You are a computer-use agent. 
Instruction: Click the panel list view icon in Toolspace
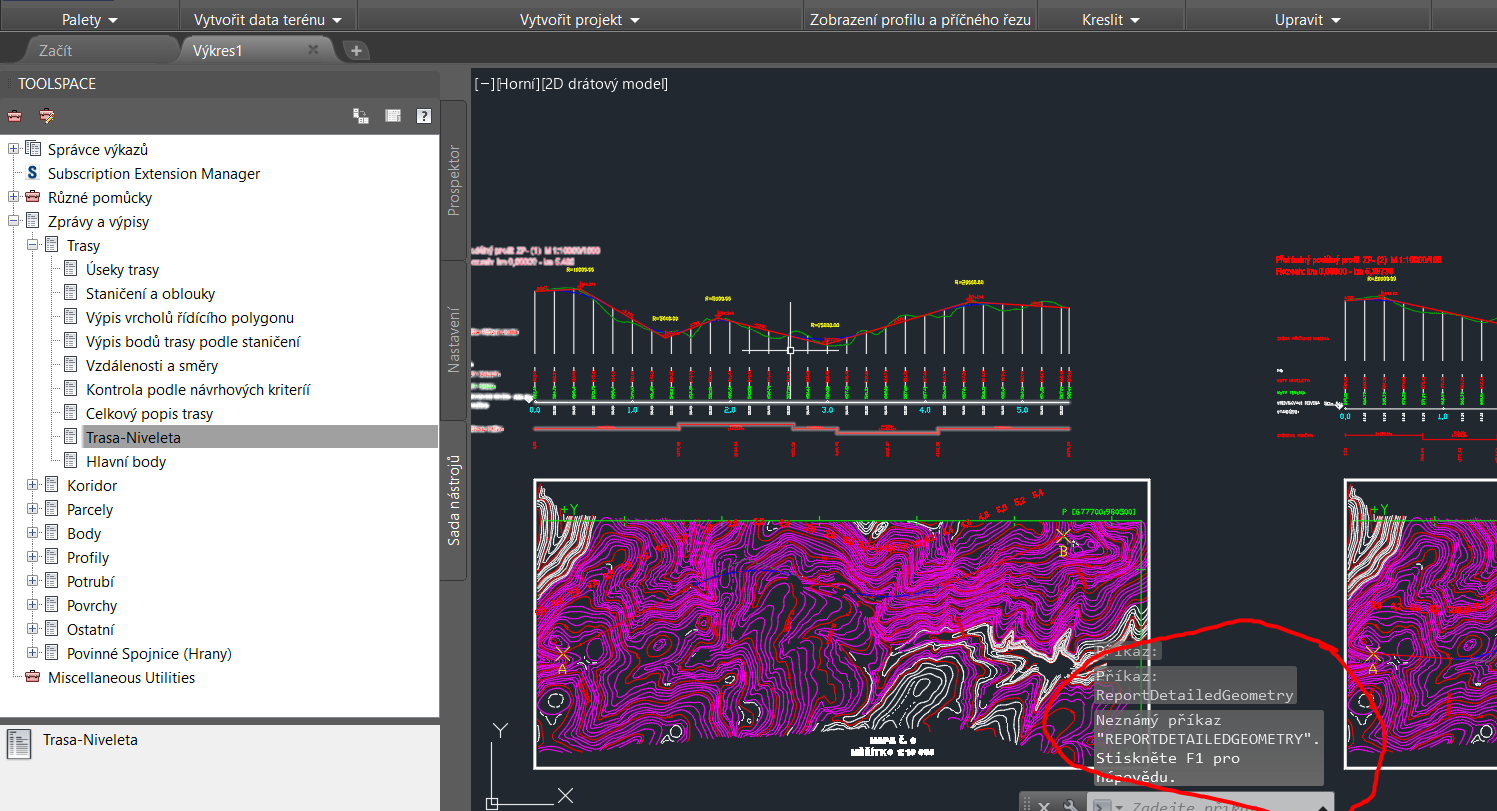coord(393,116)
